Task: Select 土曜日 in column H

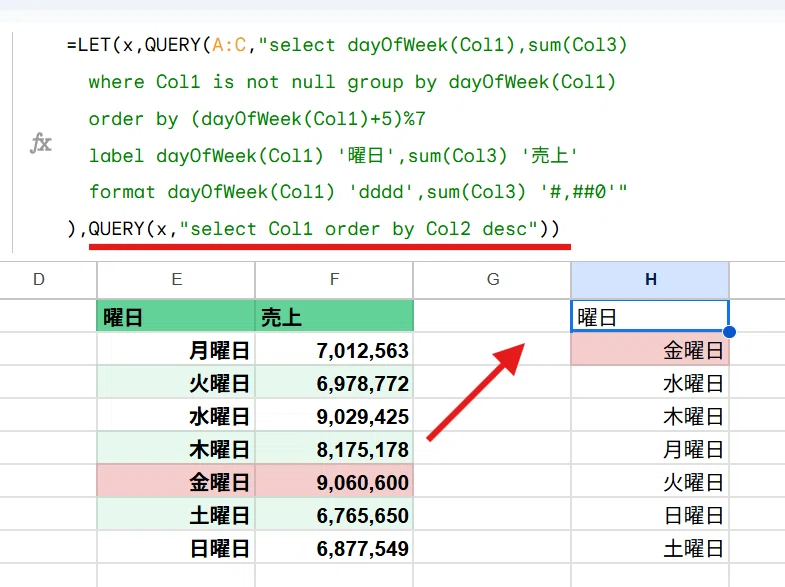Action: coord(650,547)
